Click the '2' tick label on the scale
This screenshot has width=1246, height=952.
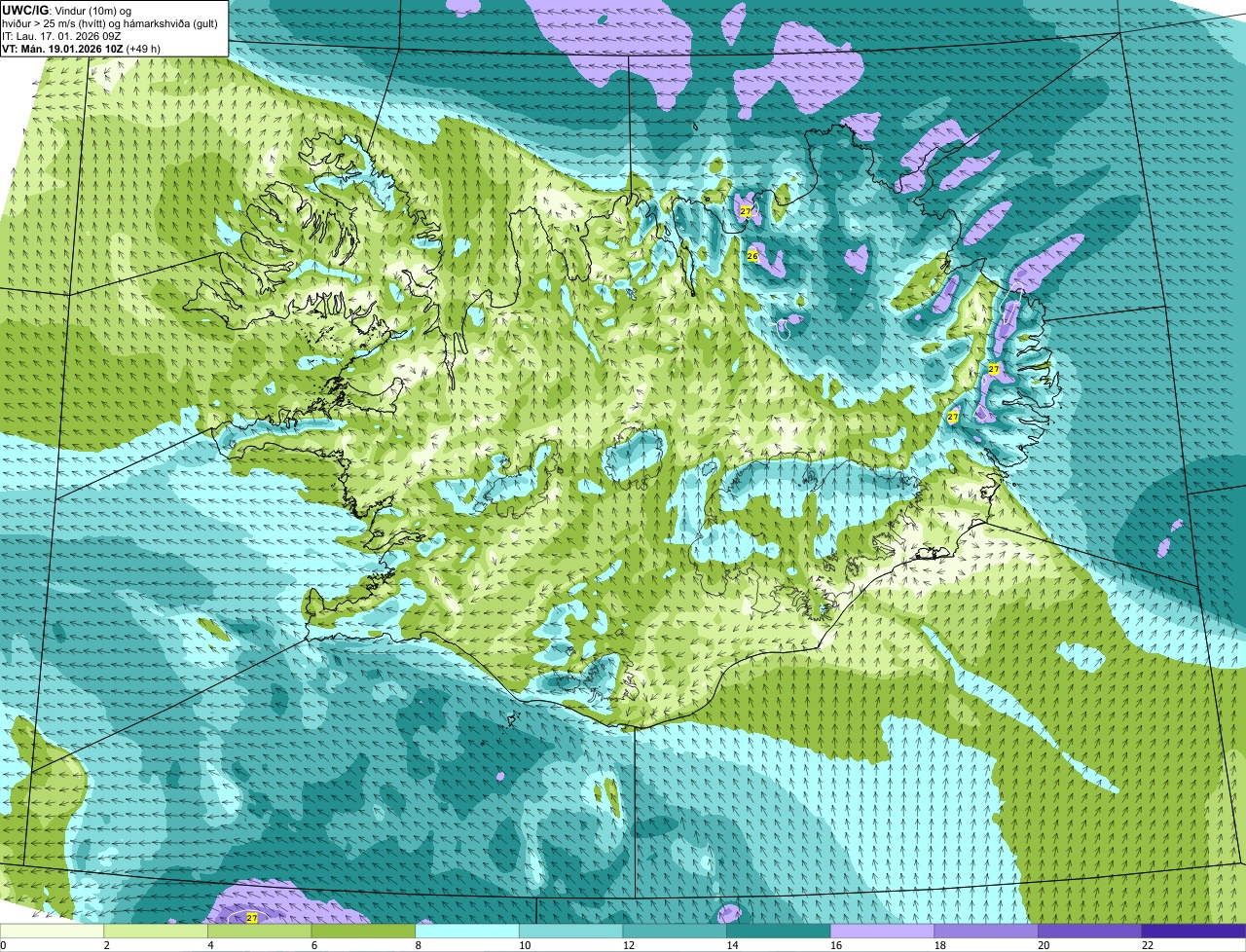tap(107, 945)
